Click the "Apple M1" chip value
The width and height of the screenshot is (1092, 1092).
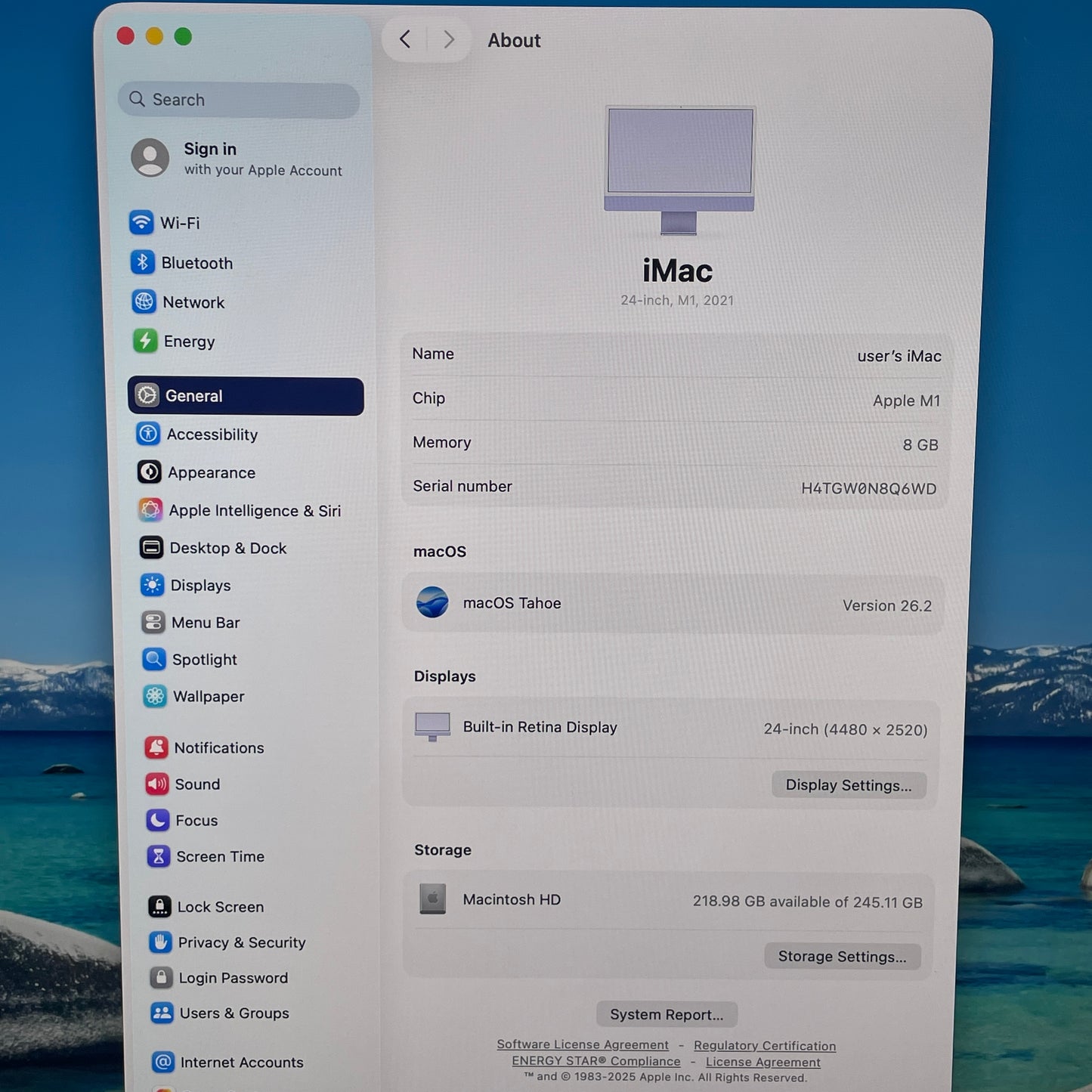click(x=907, y=401)
